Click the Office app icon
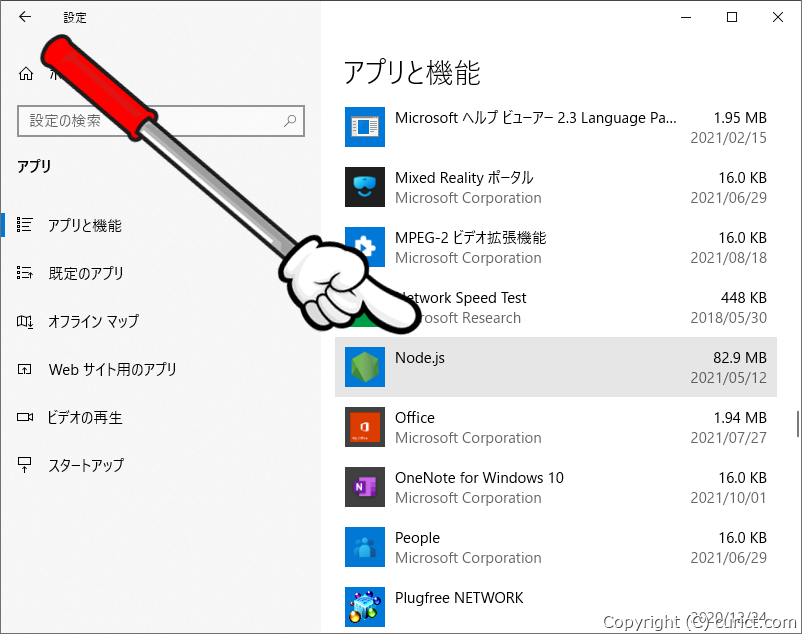 pyautogui.click(x=364, y=427)
